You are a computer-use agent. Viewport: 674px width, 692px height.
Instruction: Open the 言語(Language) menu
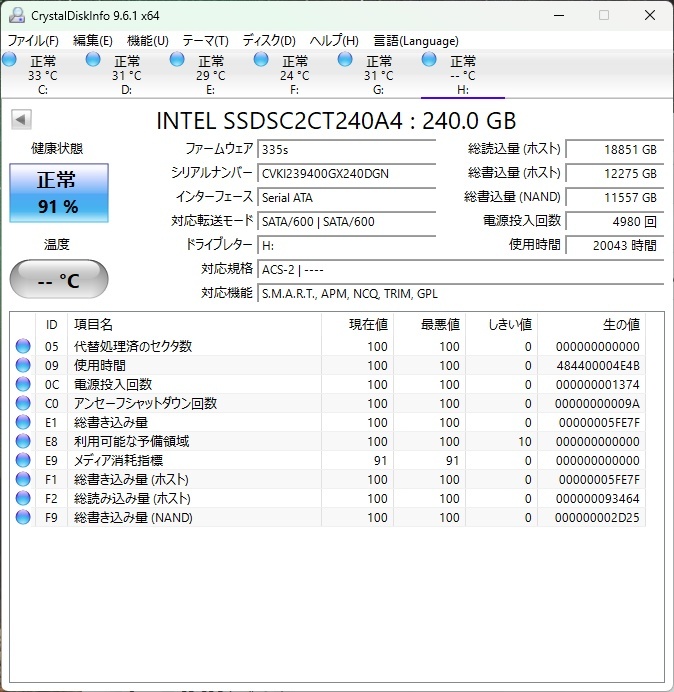[416, 41]
